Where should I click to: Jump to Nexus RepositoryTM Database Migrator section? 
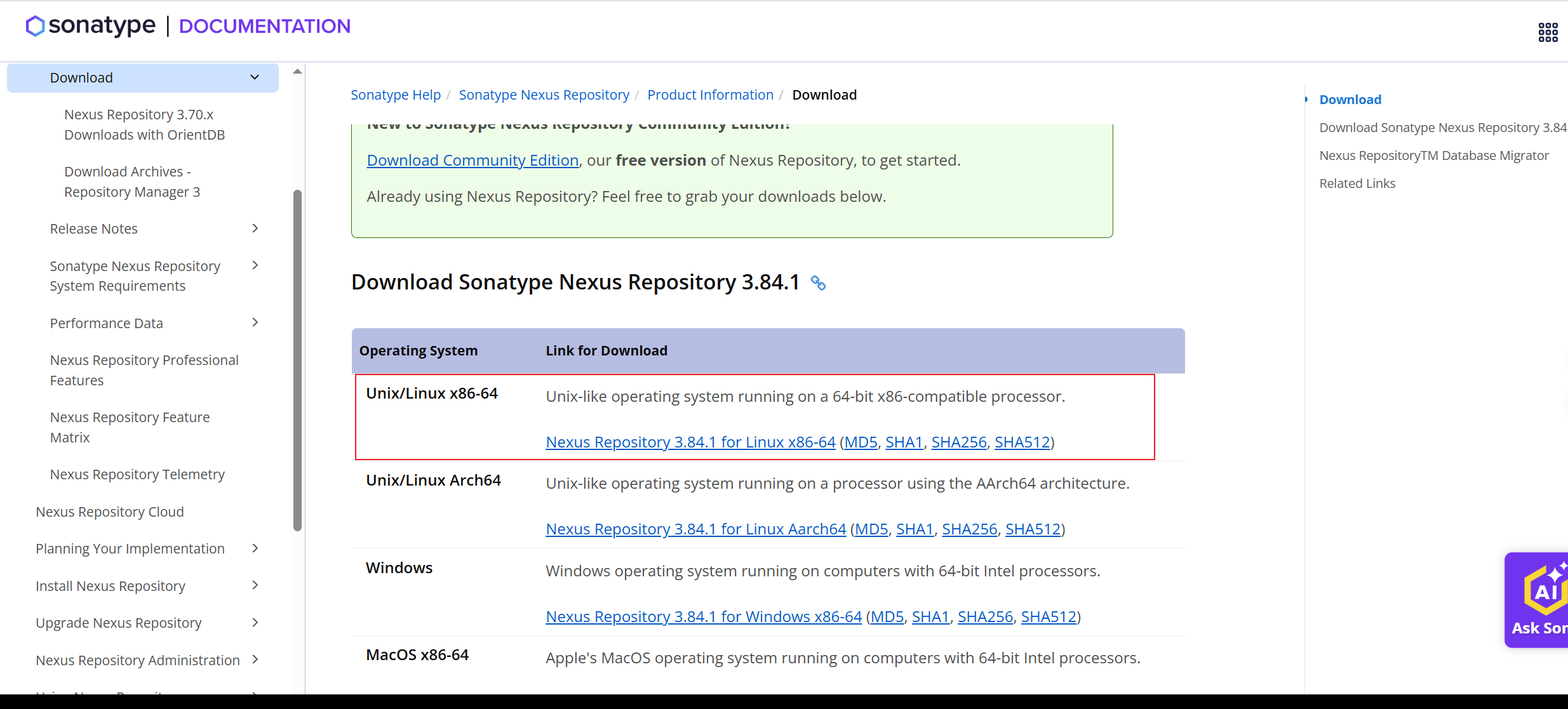tap(1434, 156)
